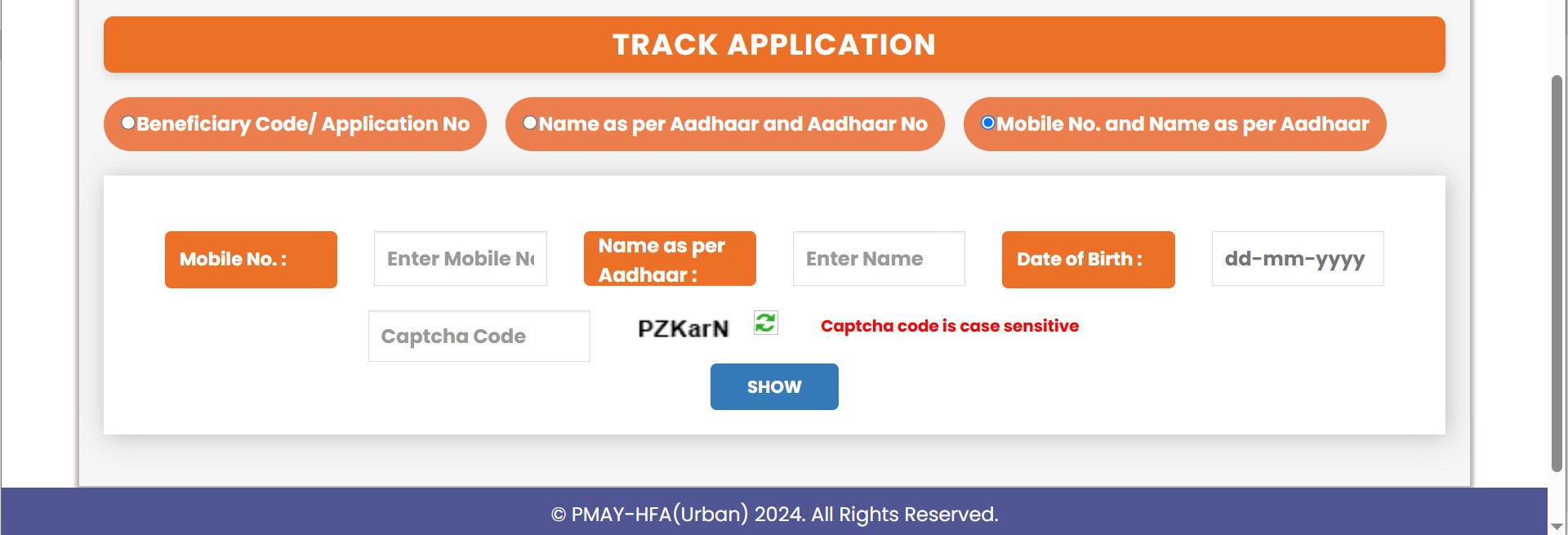Click the Name as per Aadhaar and Aadhaar No pill
The width and height of the screenshot is (1568, 535).
point(725,124)
